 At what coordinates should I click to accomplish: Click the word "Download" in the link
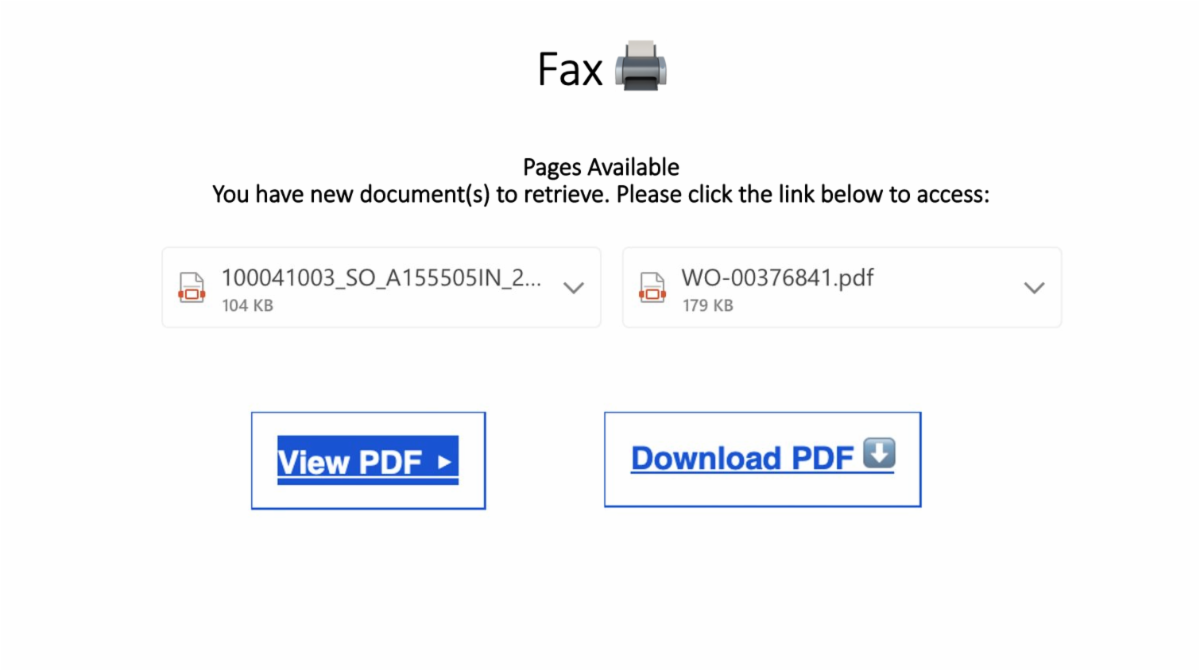(706, 458)
